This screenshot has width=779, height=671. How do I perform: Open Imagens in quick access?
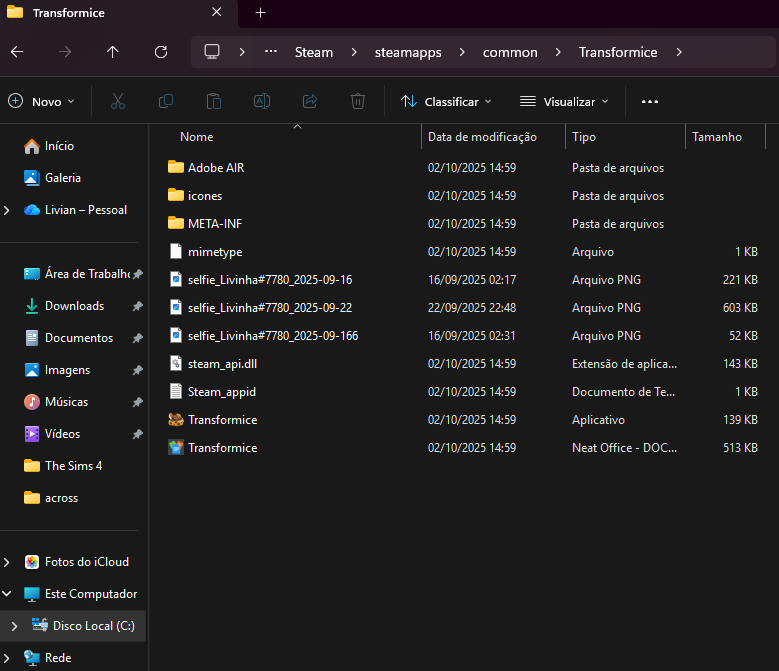[57, 370]
